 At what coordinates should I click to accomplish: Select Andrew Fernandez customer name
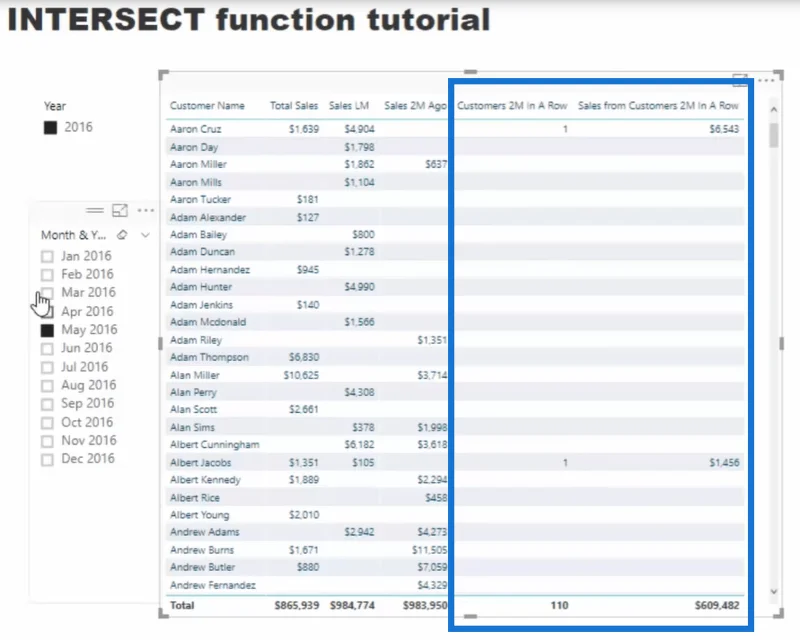tap(212, 585)
